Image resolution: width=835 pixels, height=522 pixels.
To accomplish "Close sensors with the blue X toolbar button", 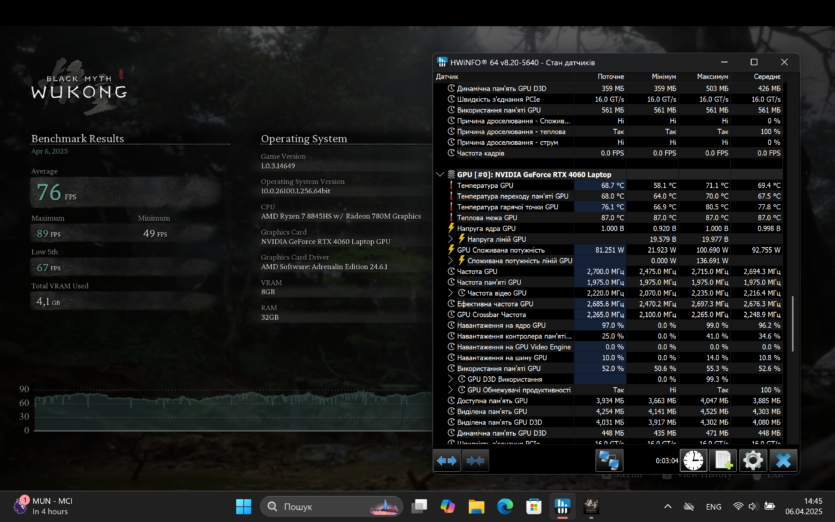I will (x=783, y=460).
